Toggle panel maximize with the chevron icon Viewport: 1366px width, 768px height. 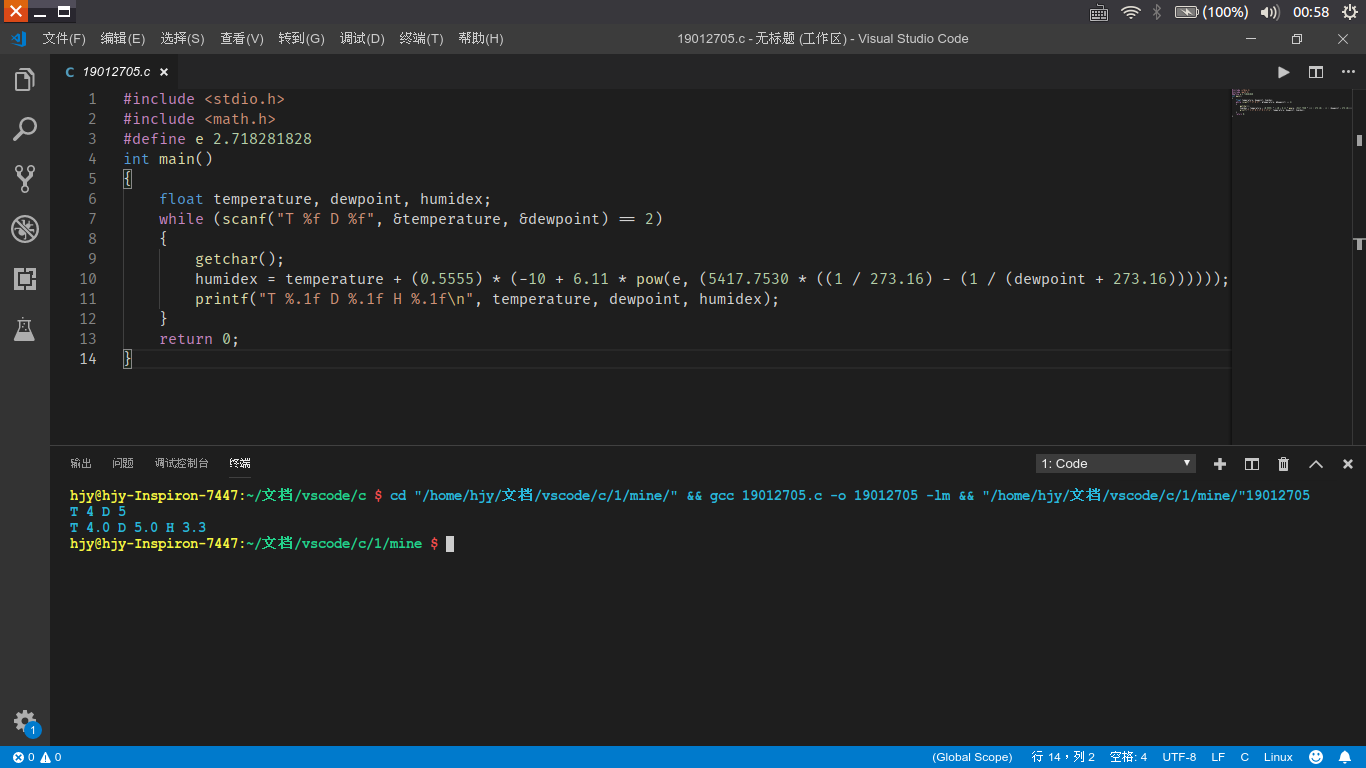[1315, 463]
